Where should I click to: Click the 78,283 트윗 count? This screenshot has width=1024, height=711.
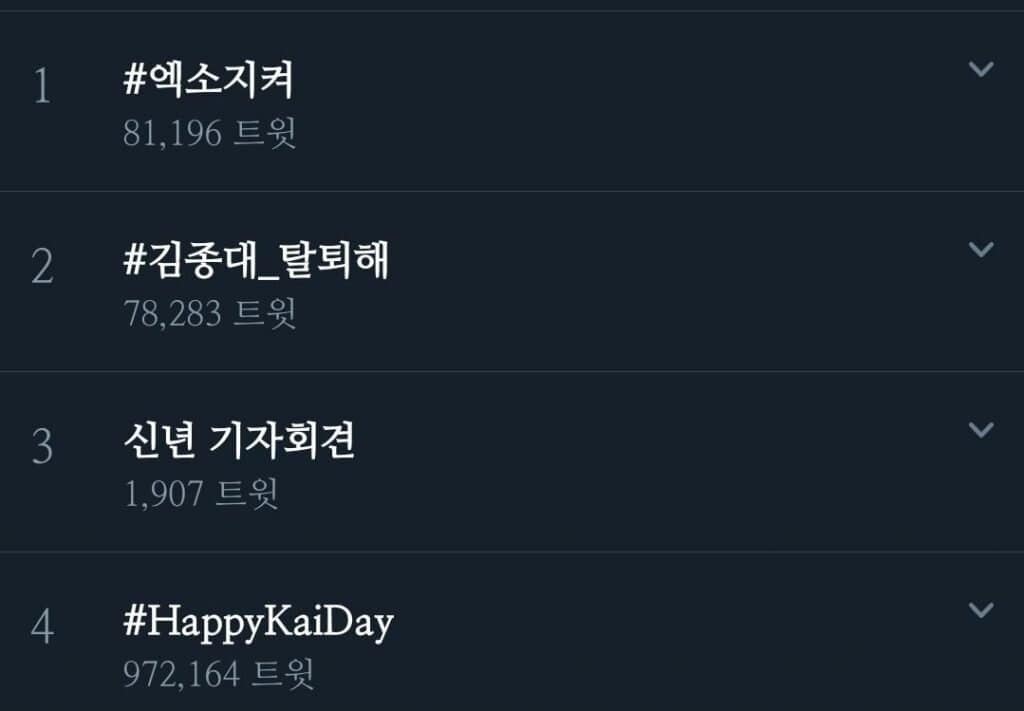[210, 313]
